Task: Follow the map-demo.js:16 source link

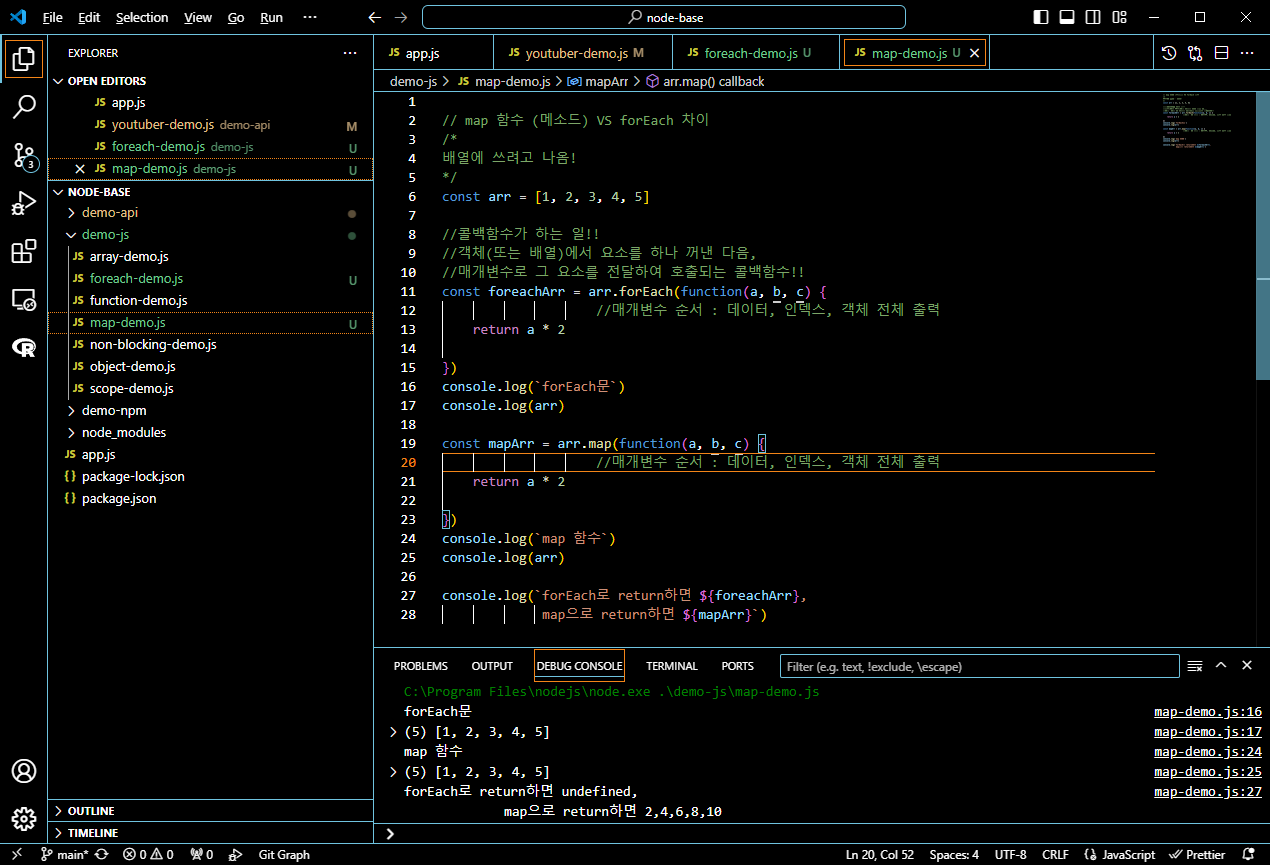Action: (1208, 713)
